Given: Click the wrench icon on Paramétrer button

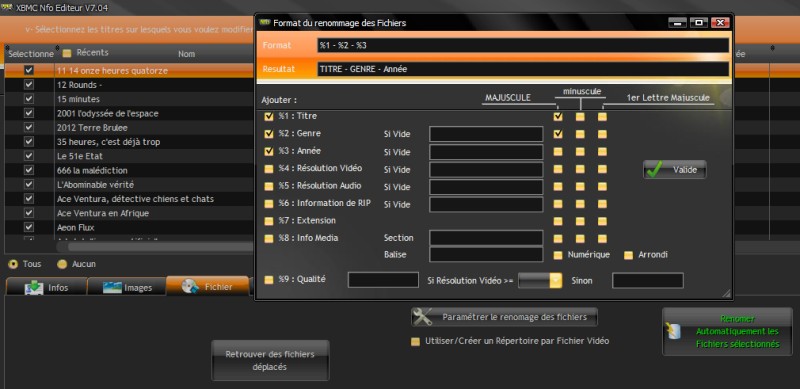Looking at the screenshot, I should tap(422, 317).
